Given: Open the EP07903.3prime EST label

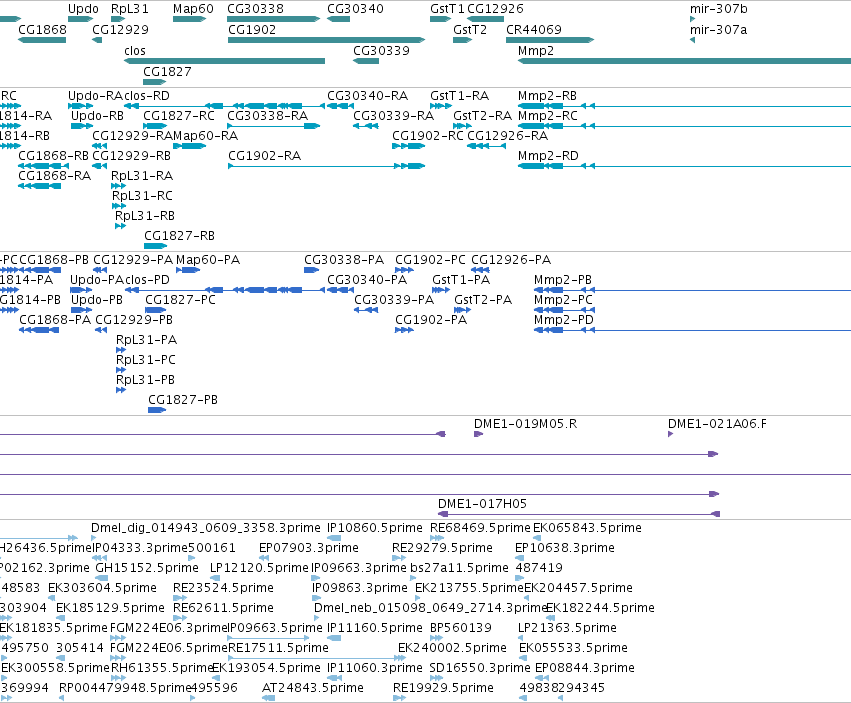Looking at the screenshot, I should tap(309, 548).
